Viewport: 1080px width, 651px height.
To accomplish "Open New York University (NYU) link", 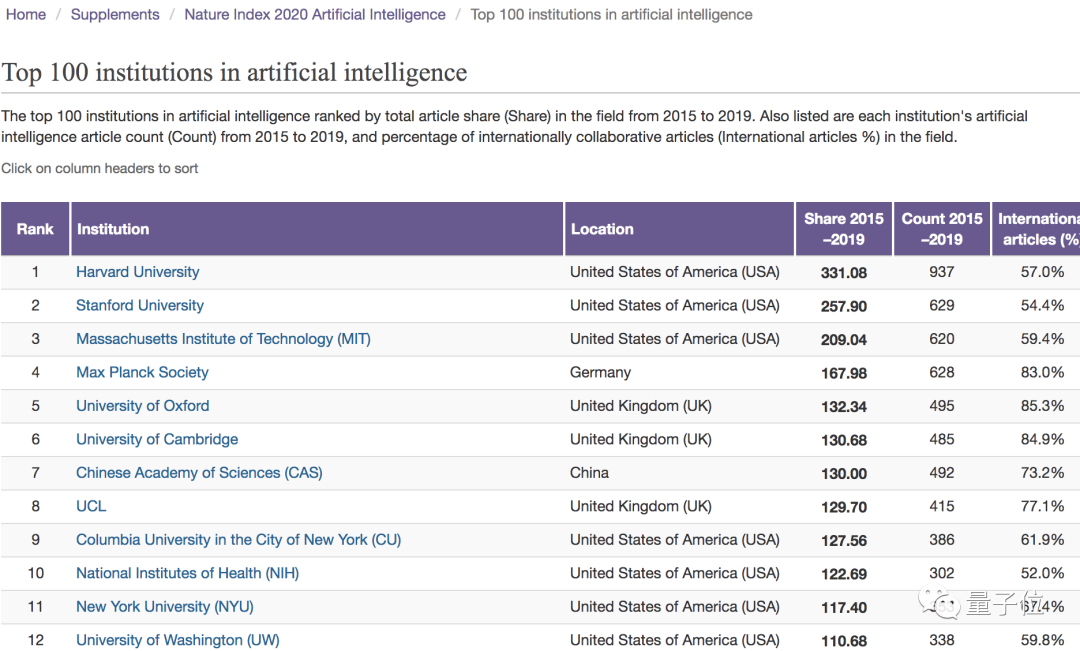I will (165, 607).
